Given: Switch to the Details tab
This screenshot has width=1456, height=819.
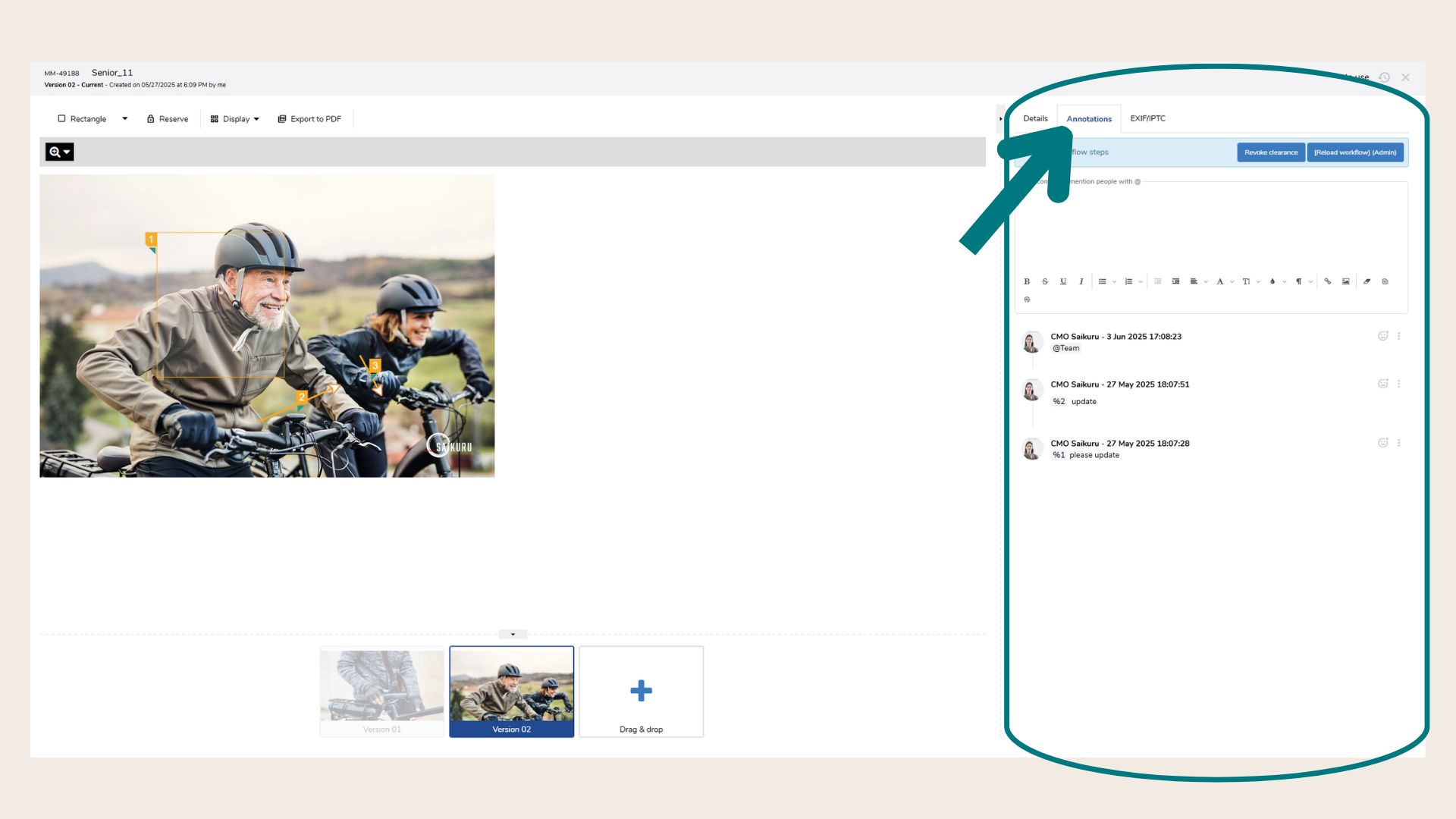Looking at the screenshot, I should (1035, 118).
